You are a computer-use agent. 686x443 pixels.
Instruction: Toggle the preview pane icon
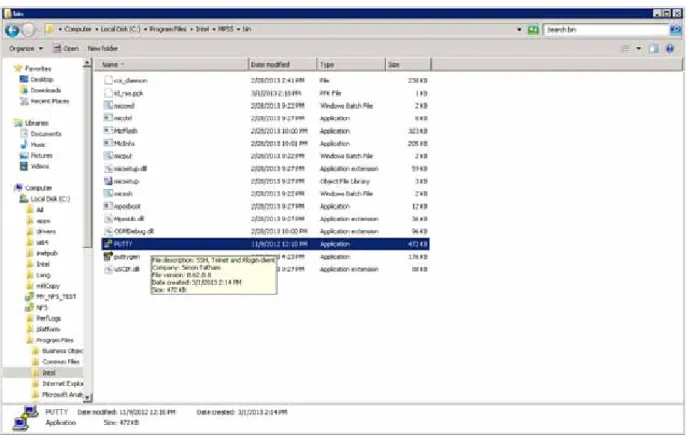coord(654,49)
